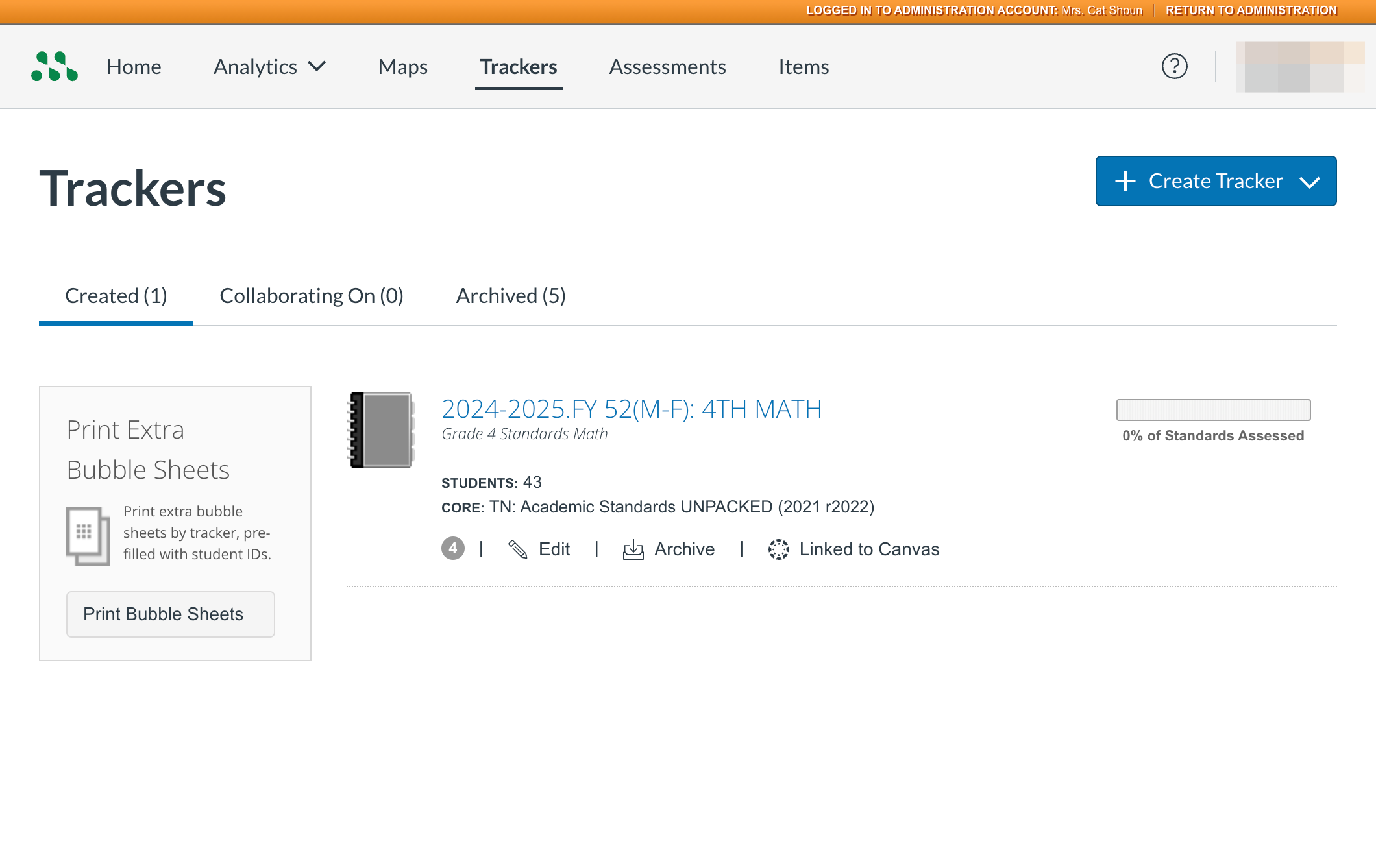
Task: Click the standards assessed progress bar
Action: point(1213,410)
